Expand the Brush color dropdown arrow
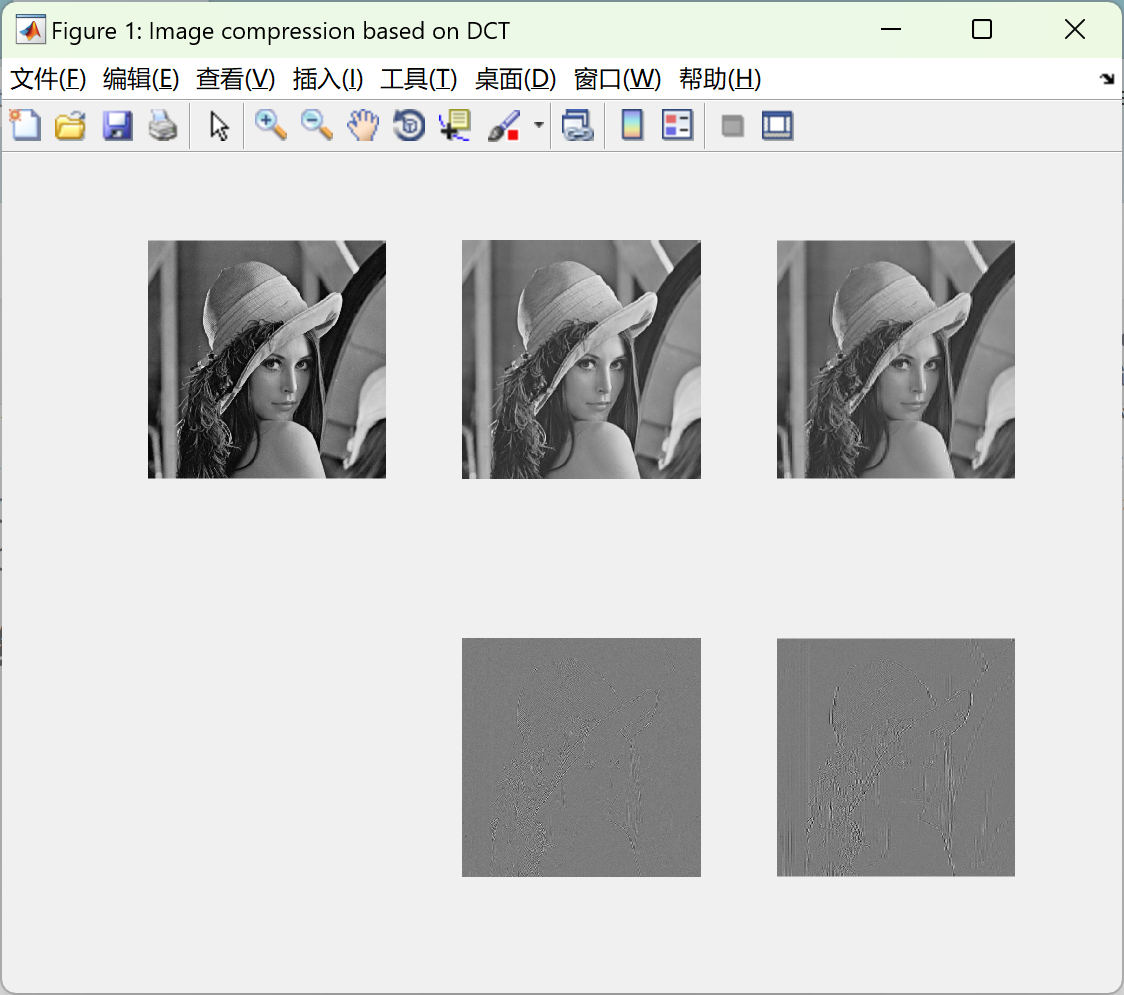The height and width of the screenshot is (995, 1124). pyautogui.click(x=538, y=125)
